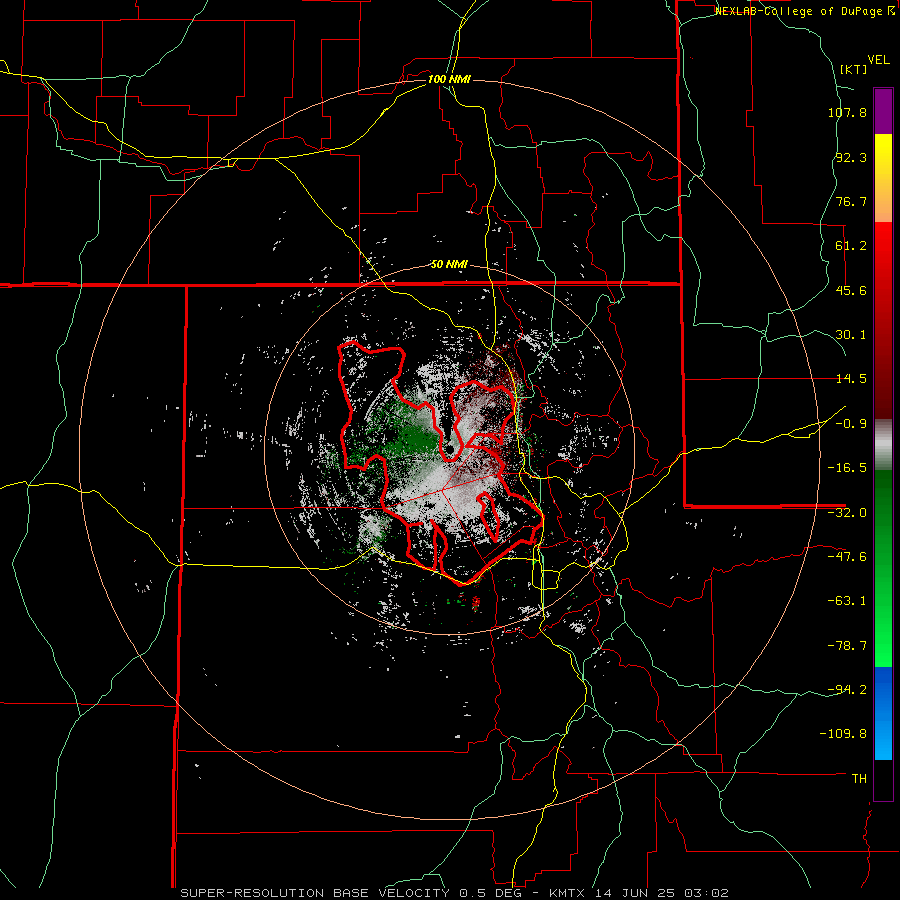
Task: Click the [KT] units label
Action: (x=854, y=69)
